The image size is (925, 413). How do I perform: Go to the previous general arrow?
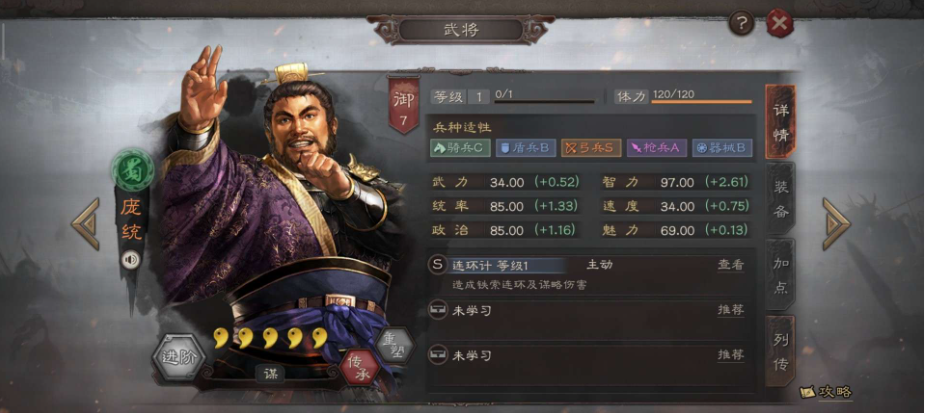[86, 224]
